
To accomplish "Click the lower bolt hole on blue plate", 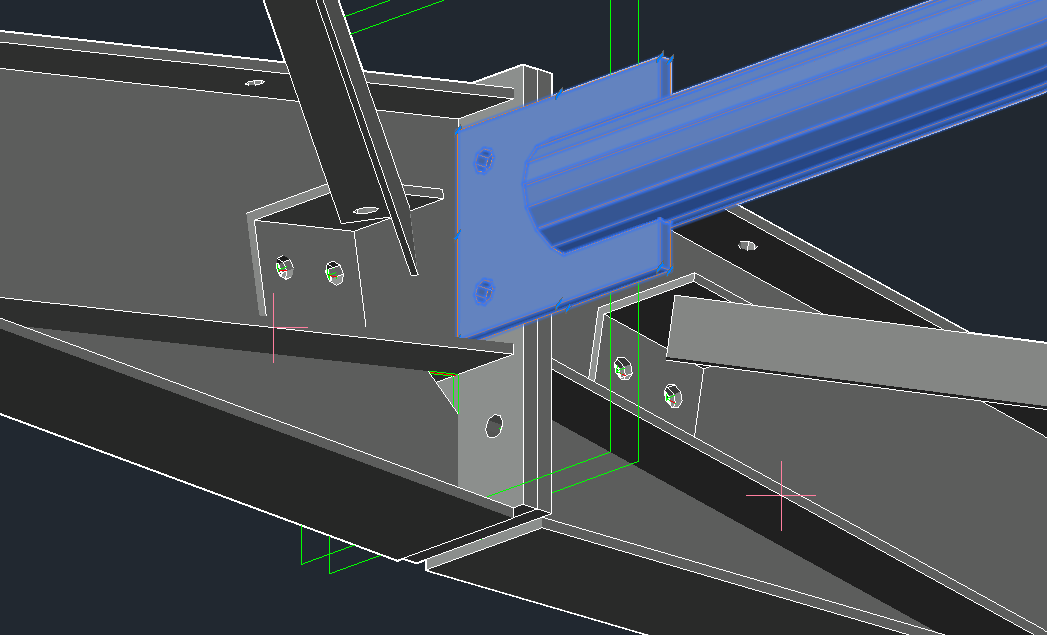I will point(485,291).
